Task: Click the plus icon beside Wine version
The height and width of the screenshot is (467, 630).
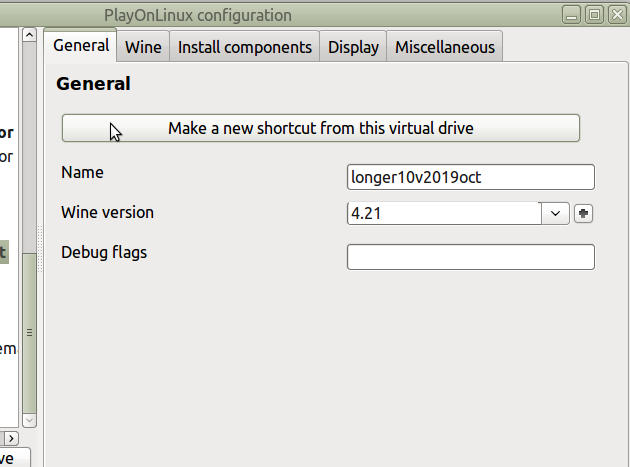Action: pyautogui.click(x=583, y=213)
